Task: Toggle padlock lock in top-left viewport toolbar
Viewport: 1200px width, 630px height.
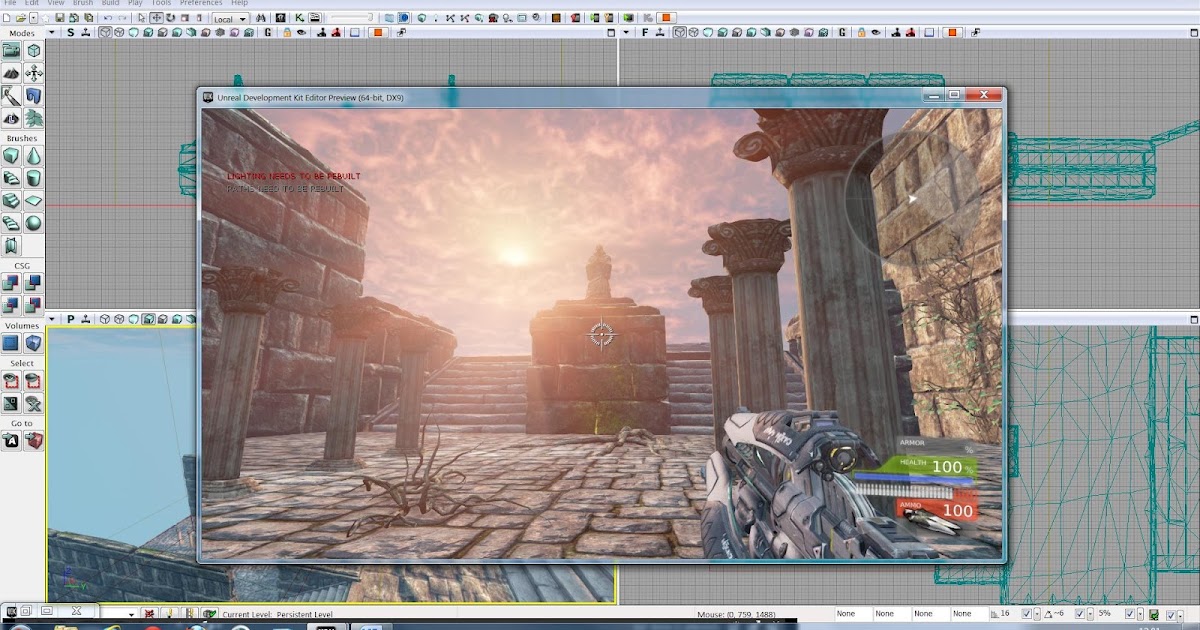Action: (287, 32)
